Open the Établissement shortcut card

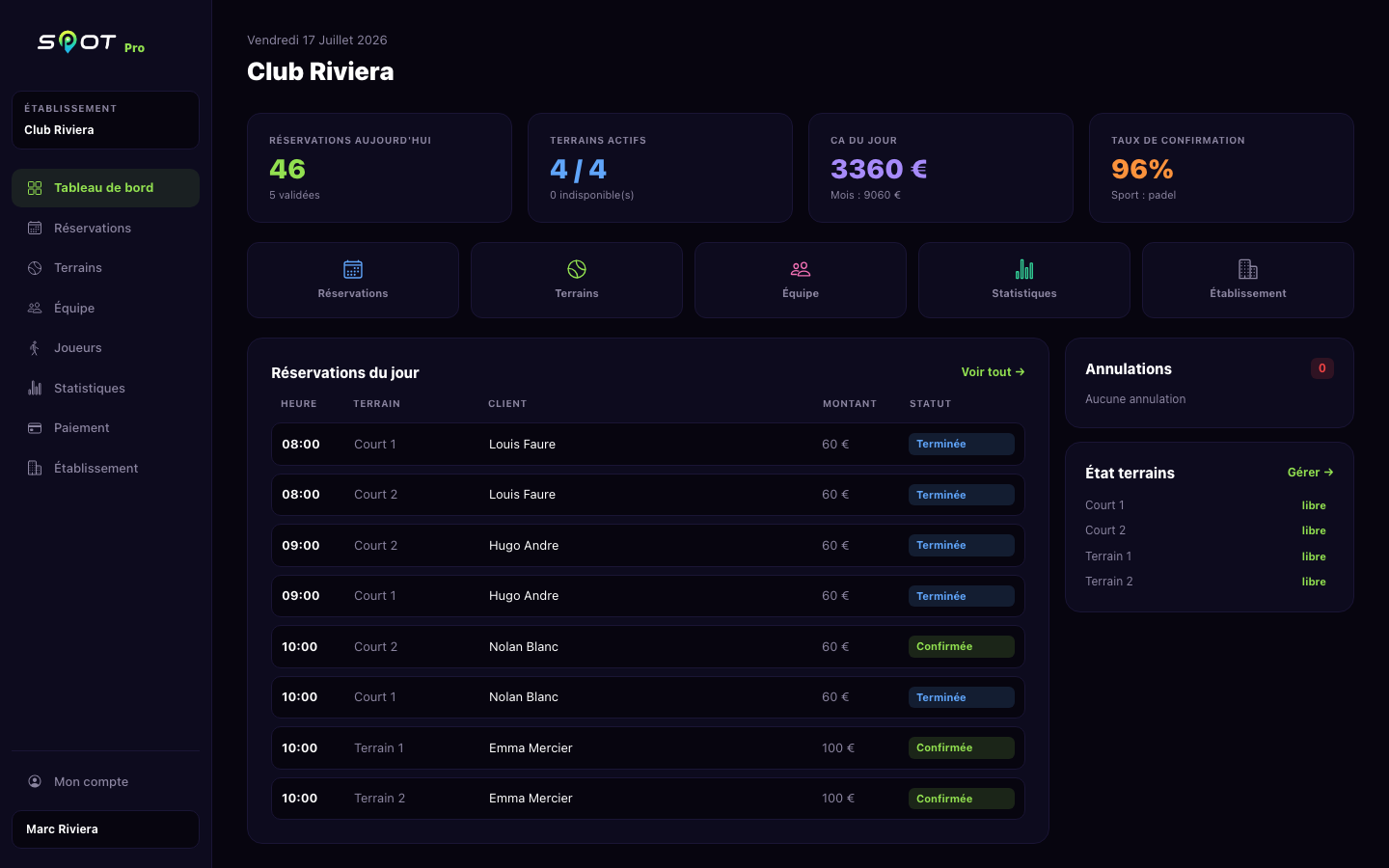pyautogui.click(x=1248, y=281)
